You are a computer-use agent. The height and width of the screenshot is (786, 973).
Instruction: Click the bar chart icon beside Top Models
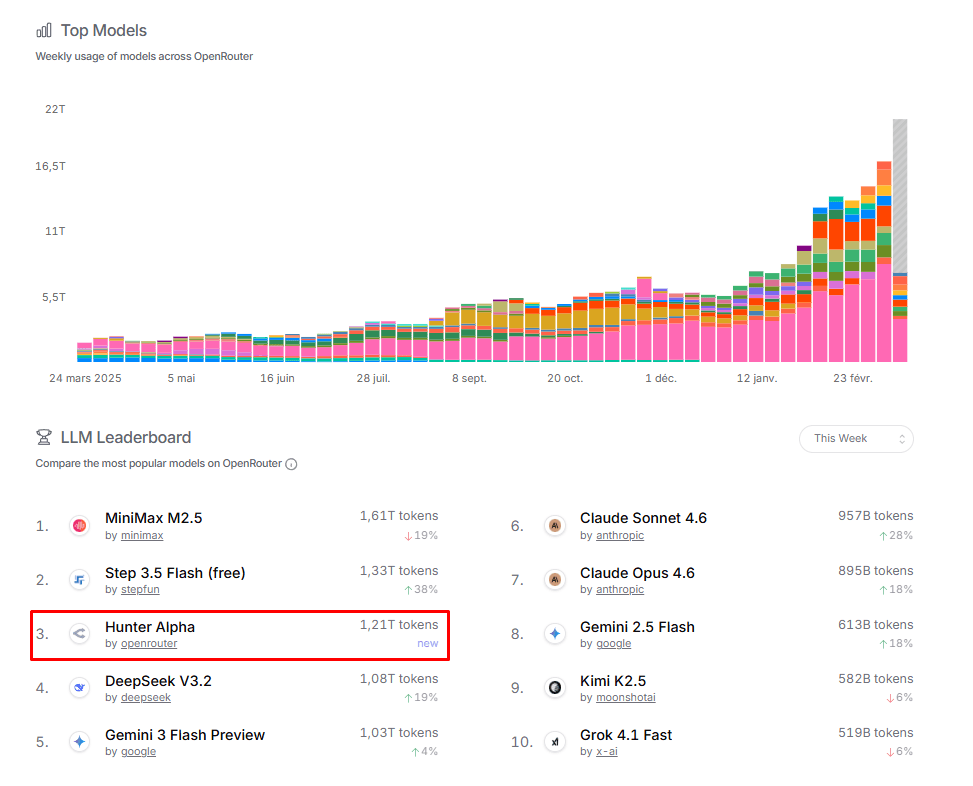(x=42, y=31)
